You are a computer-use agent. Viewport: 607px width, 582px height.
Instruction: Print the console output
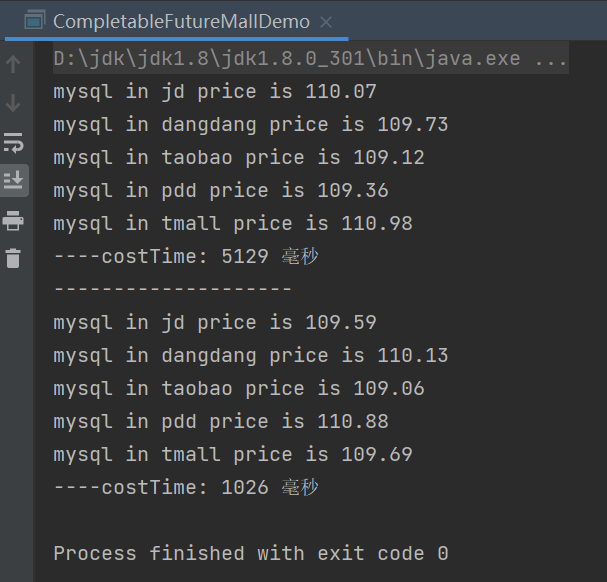[x=13, y=220]
